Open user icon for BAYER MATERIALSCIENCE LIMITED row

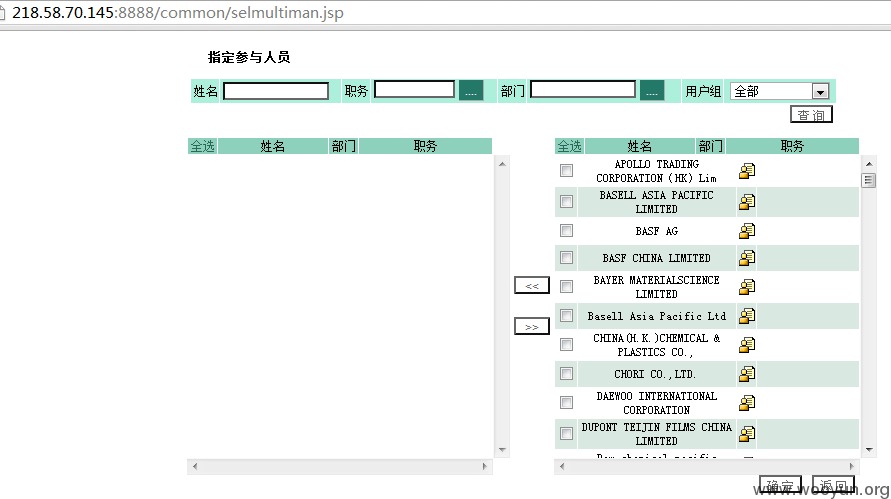(x=747, y=287)
